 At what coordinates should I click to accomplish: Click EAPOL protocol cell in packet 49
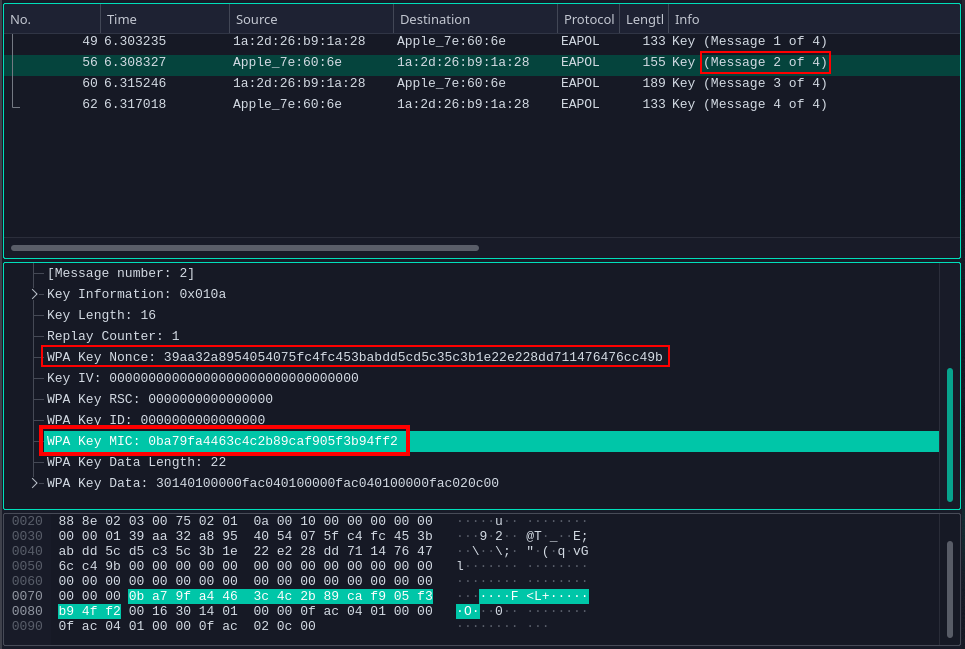pos(580,41)
